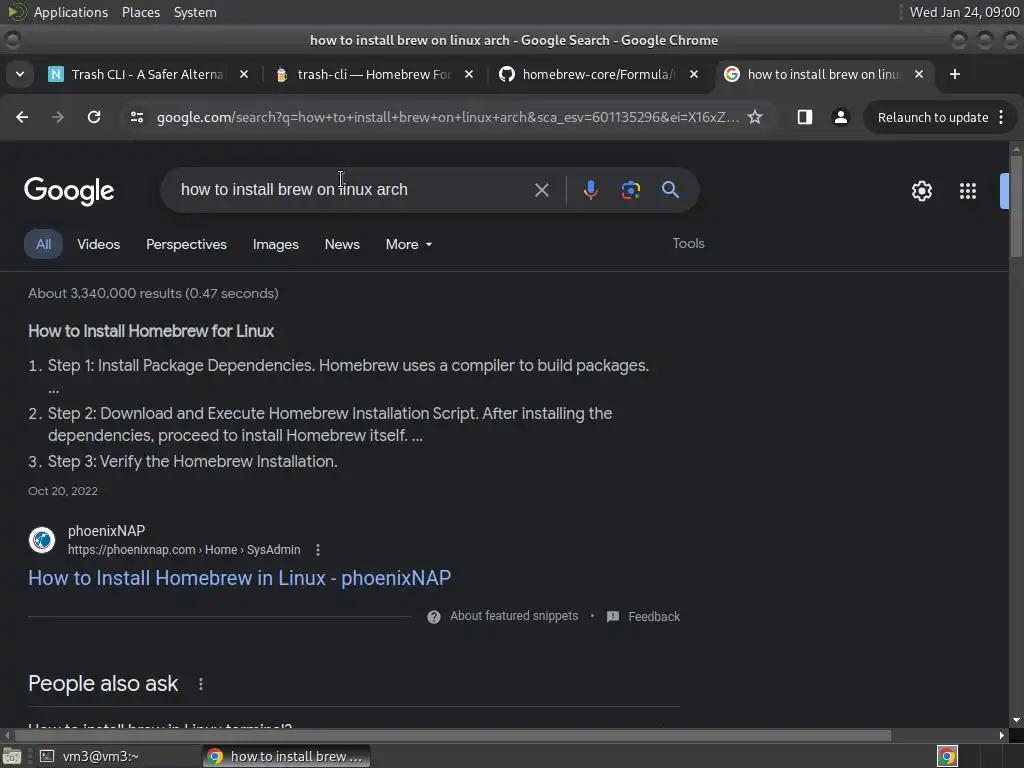Expand the More search filters

pos(409,244)
